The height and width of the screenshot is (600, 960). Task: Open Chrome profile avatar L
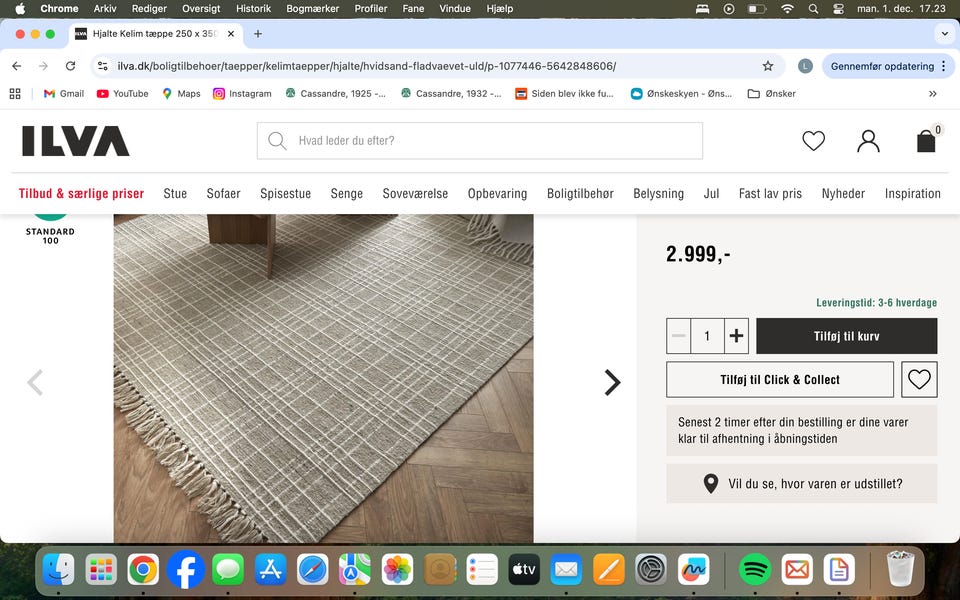pos(805,66)
